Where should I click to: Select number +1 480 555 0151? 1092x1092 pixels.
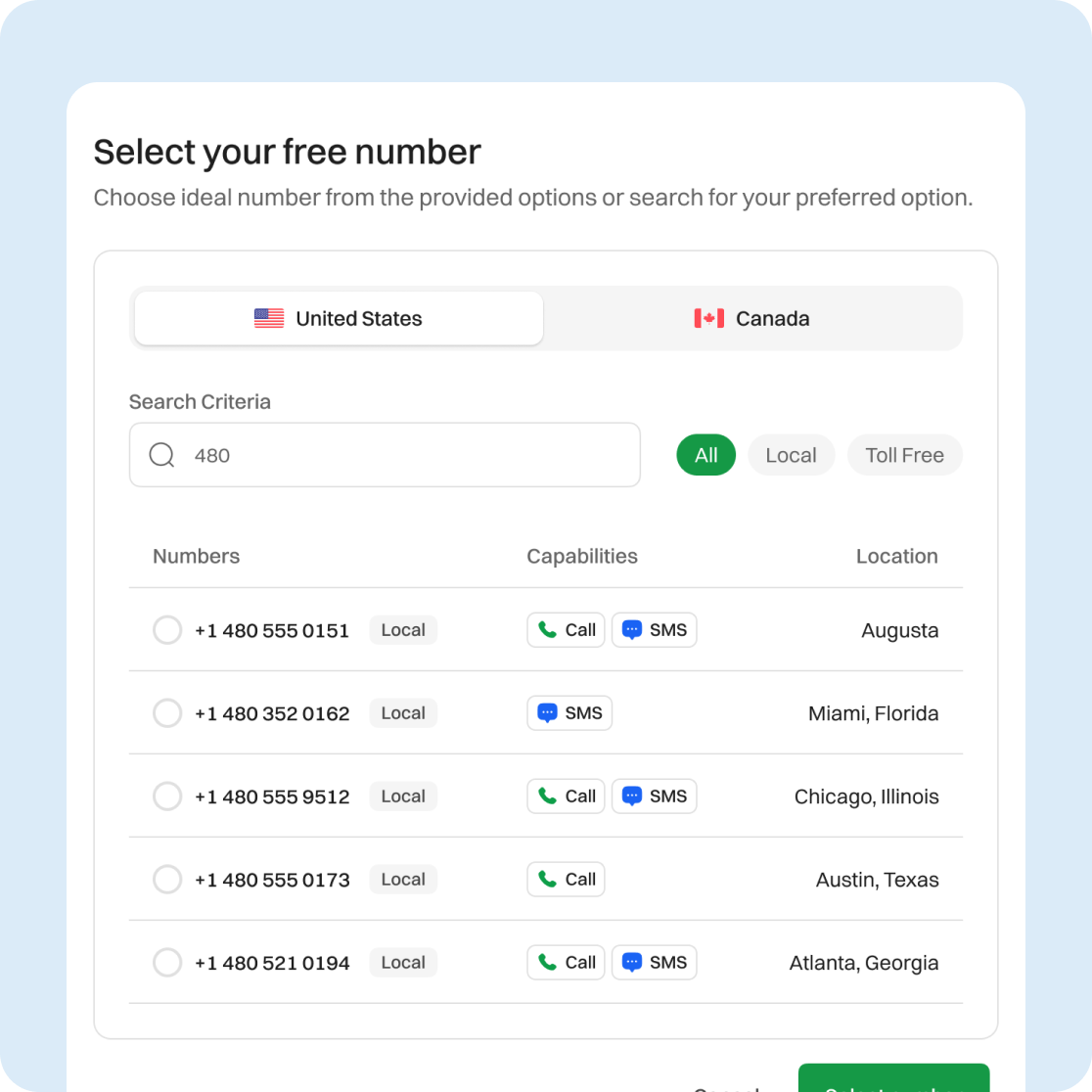[x=167, y=630]
